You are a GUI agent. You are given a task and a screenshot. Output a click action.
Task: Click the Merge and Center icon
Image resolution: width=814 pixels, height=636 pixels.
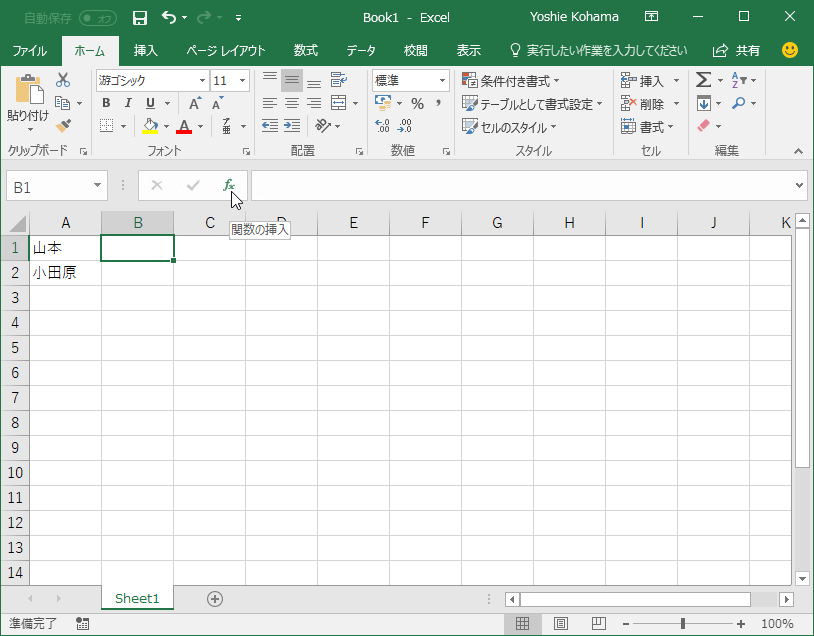click(338, 103)
